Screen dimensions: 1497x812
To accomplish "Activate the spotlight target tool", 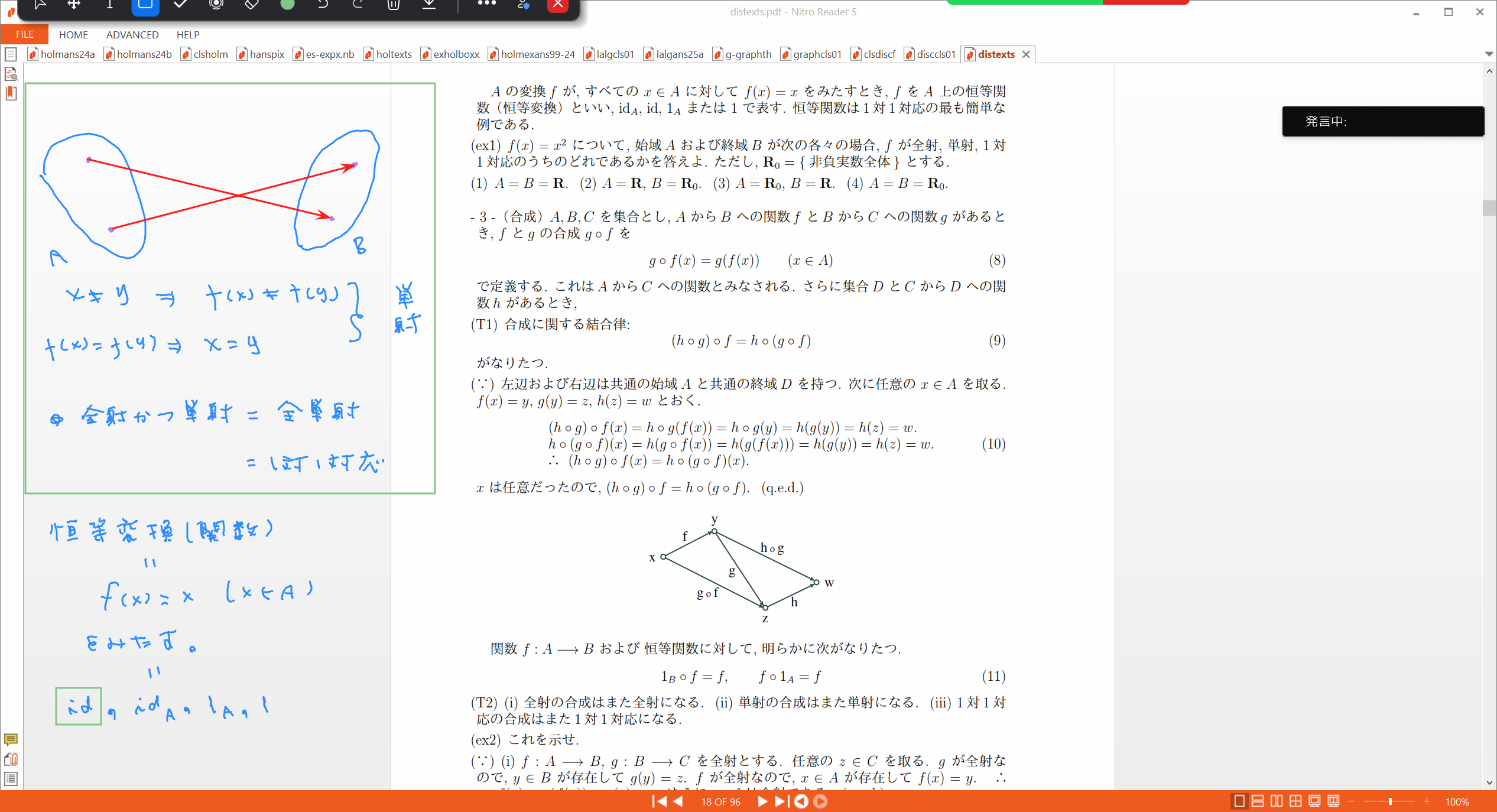I will click(x=216, y=5).
